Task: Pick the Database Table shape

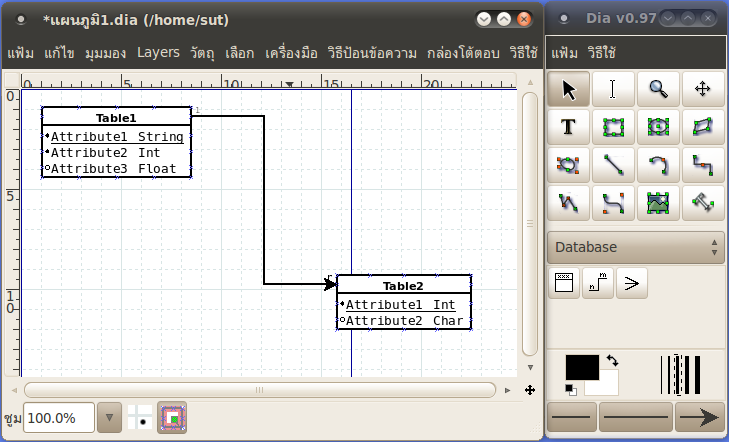Action: tap(564, 283)
